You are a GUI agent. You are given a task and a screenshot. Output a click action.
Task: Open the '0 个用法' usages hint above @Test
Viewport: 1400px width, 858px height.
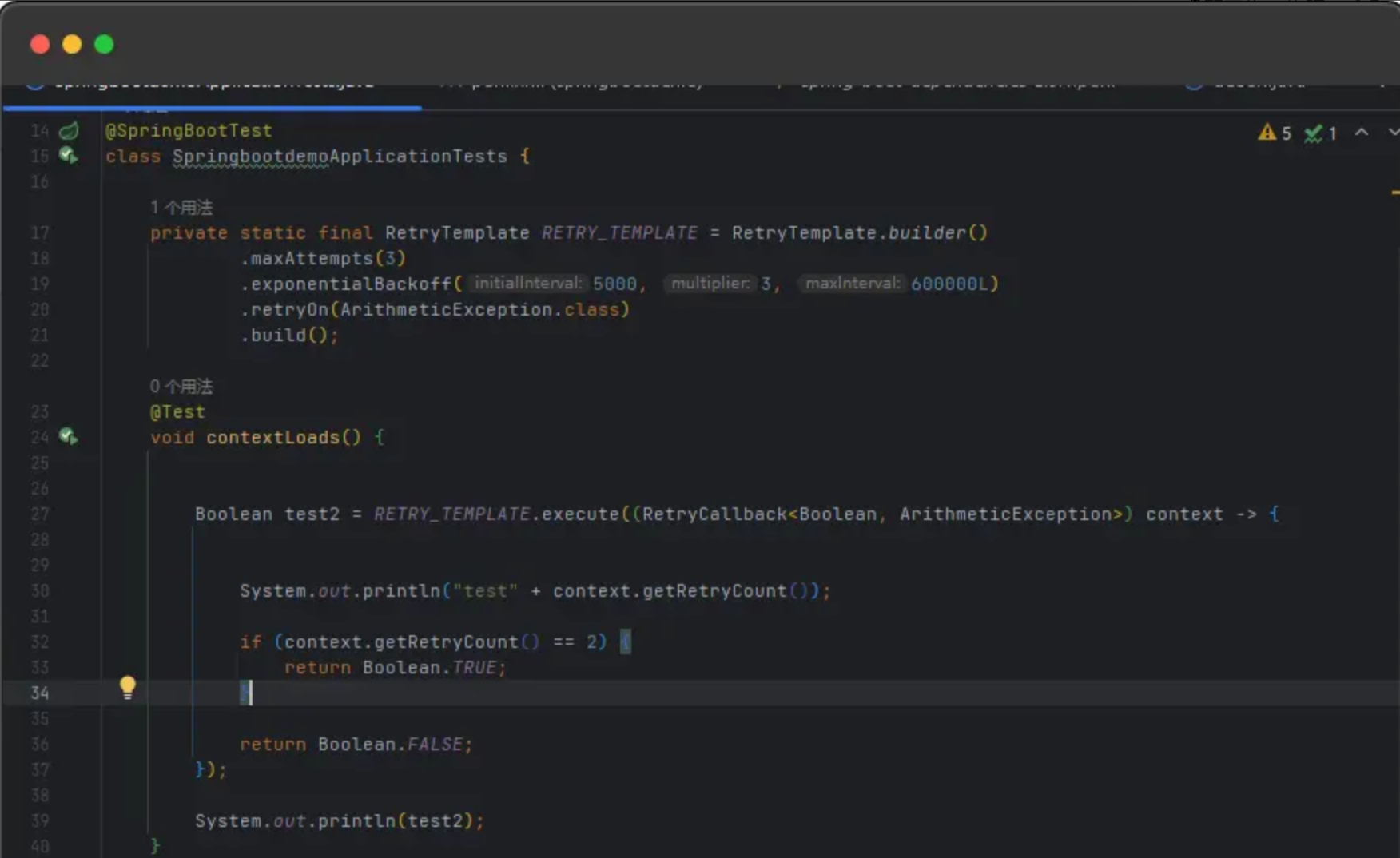point(181,387)
